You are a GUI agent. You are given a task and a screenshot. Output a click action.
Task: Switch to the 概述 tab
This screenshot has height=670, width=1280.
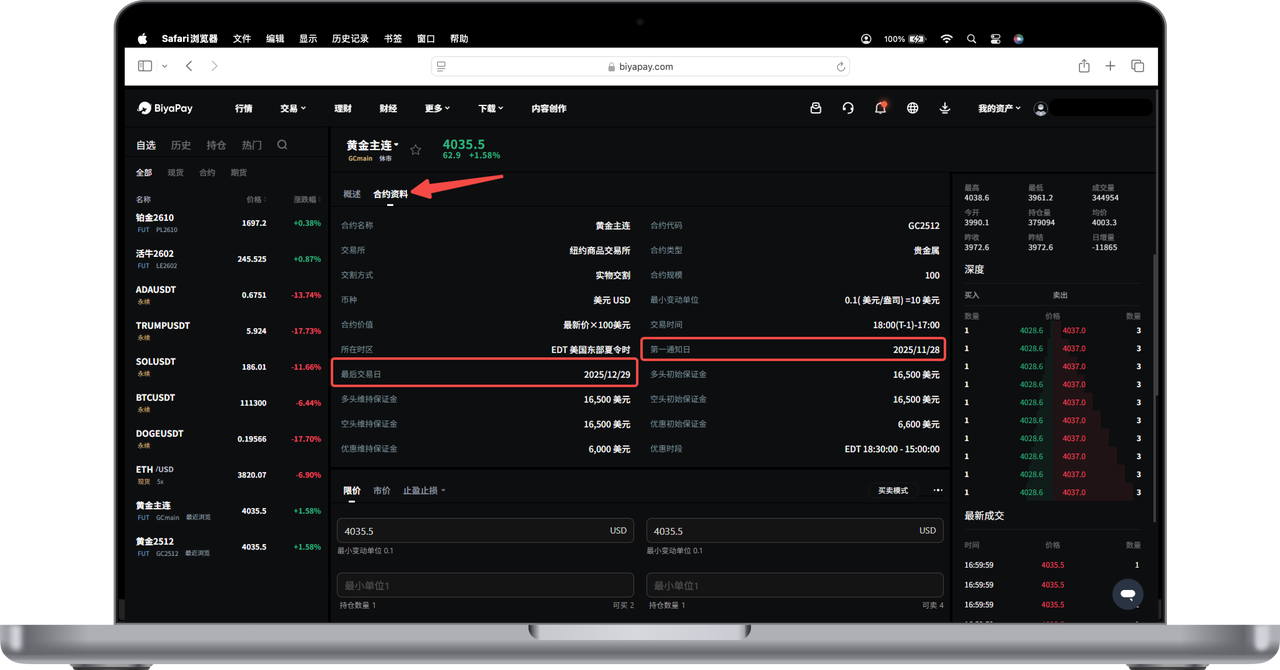tap(352, 194)
